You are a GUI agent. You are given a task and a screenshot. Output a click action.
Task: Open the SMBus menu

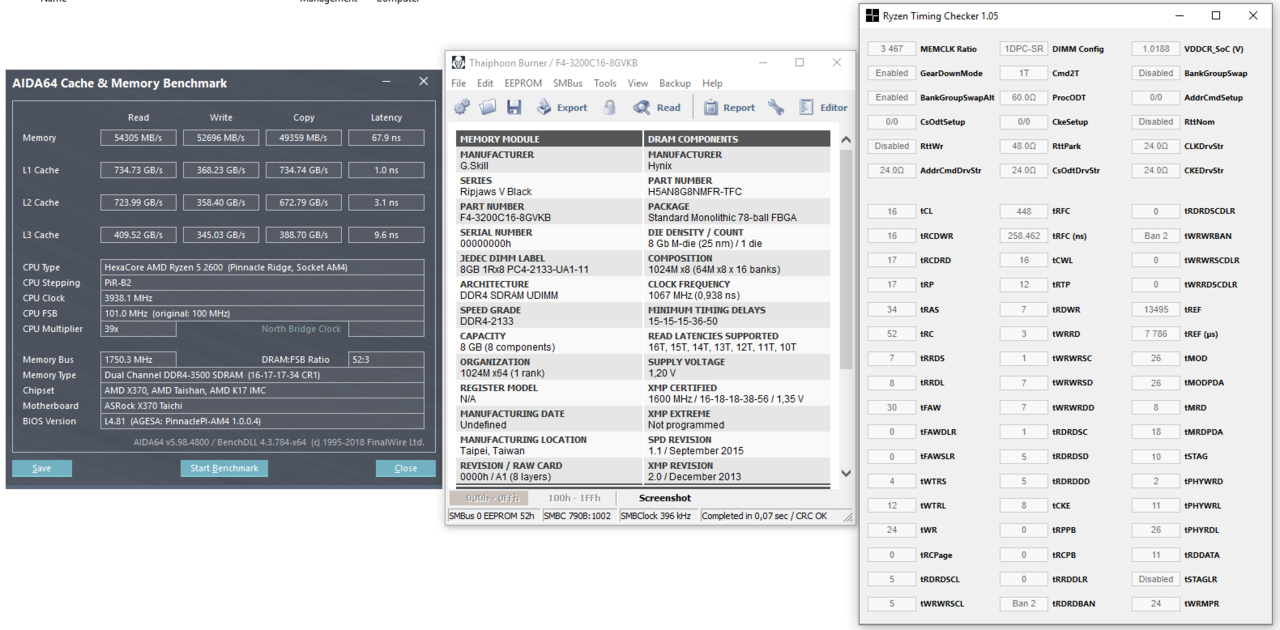tap(568, 83)
